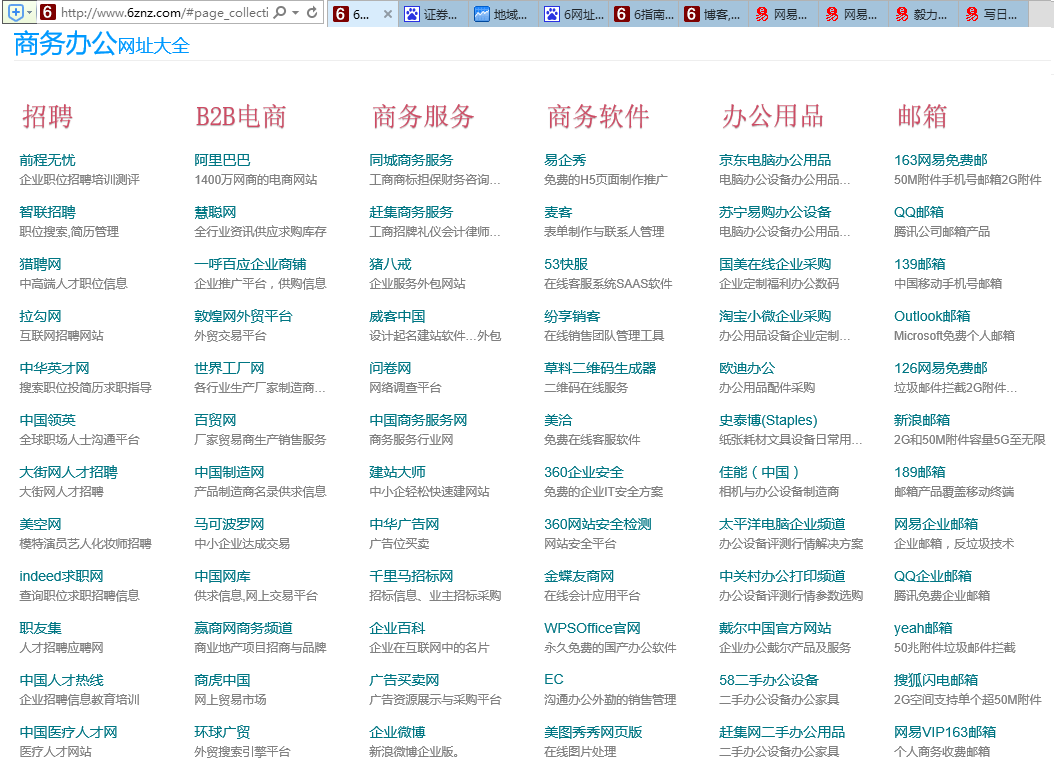The width and height of the screenshot is (1054, 778).
Task: Open the EC link
Action: pyautogui.click(x=554, y=680)
